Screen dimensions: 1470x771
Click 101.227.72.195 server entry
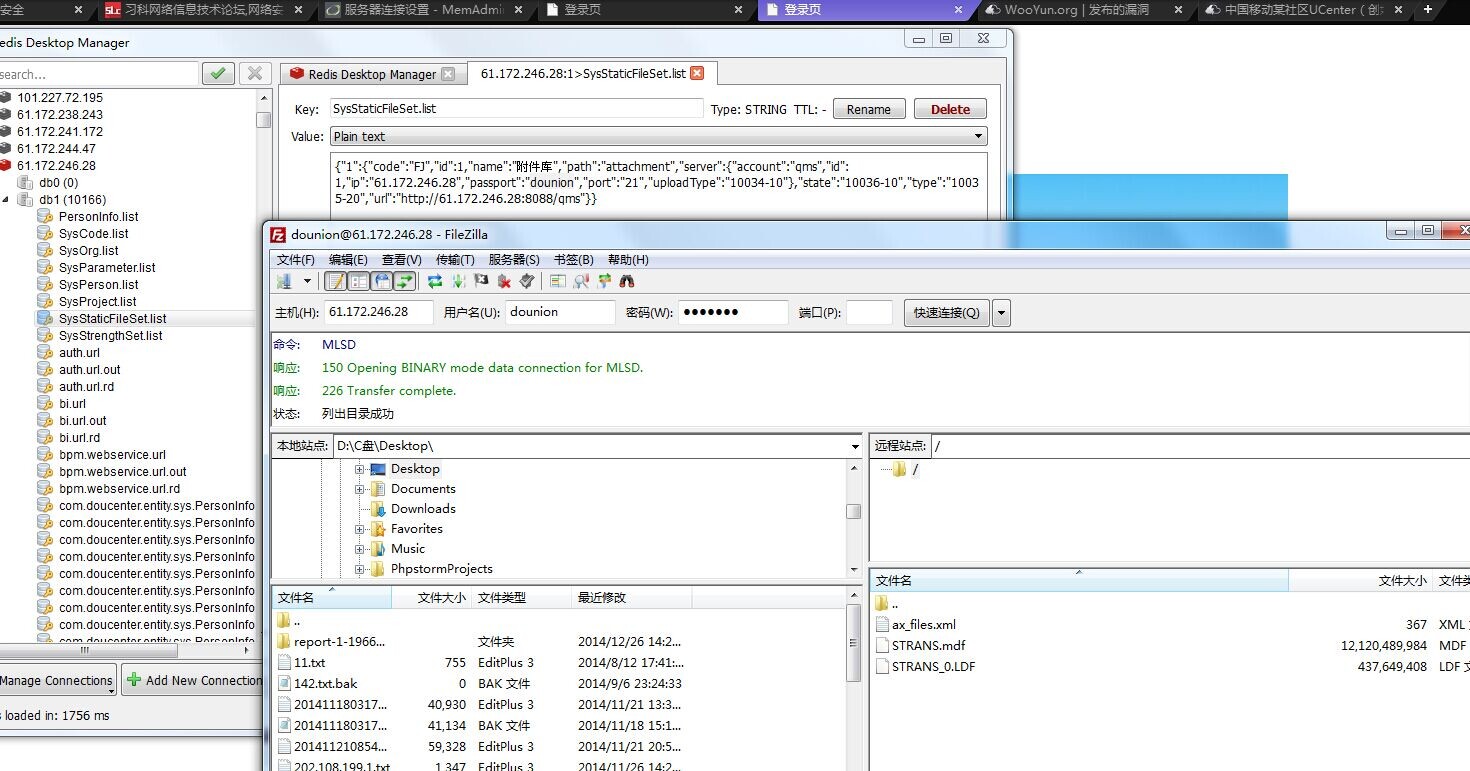pyautogui.click(x=60, y=98)
